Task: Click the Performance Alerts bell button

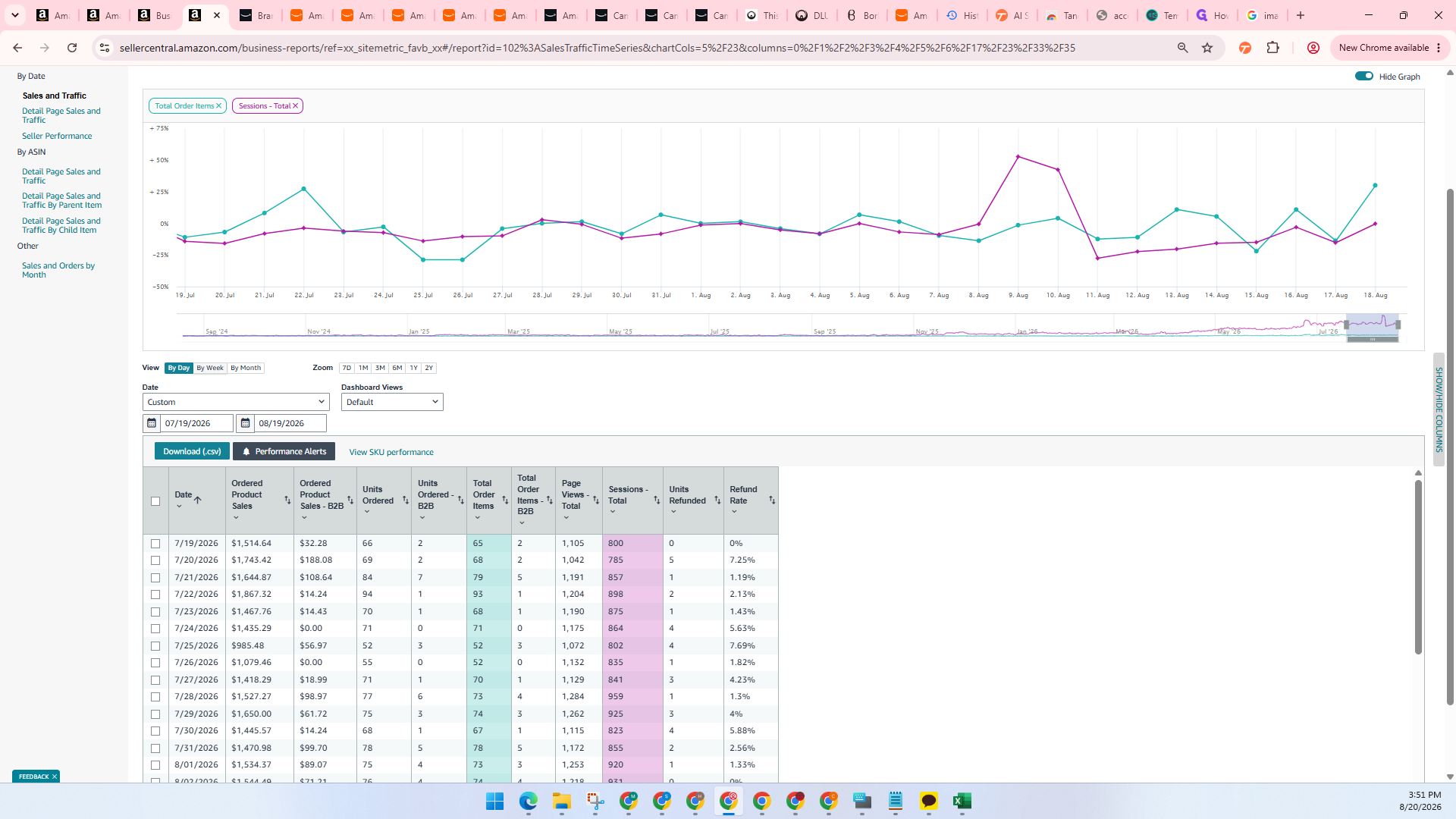Action: pos(284,451)
